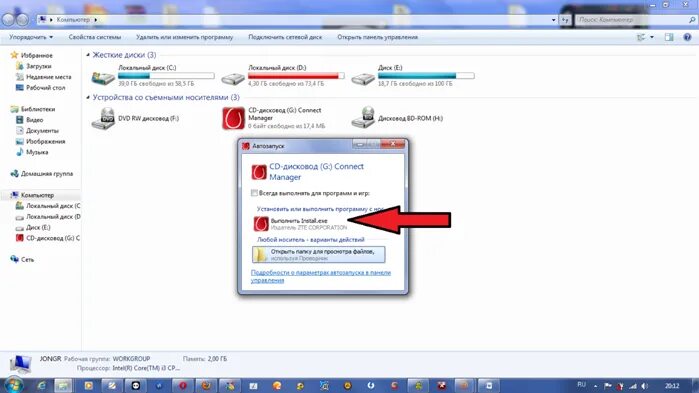The width and height of the screenshot is (699, 393).
Task: Open Загрузки in navigation pane
Action: click(38, 66)
